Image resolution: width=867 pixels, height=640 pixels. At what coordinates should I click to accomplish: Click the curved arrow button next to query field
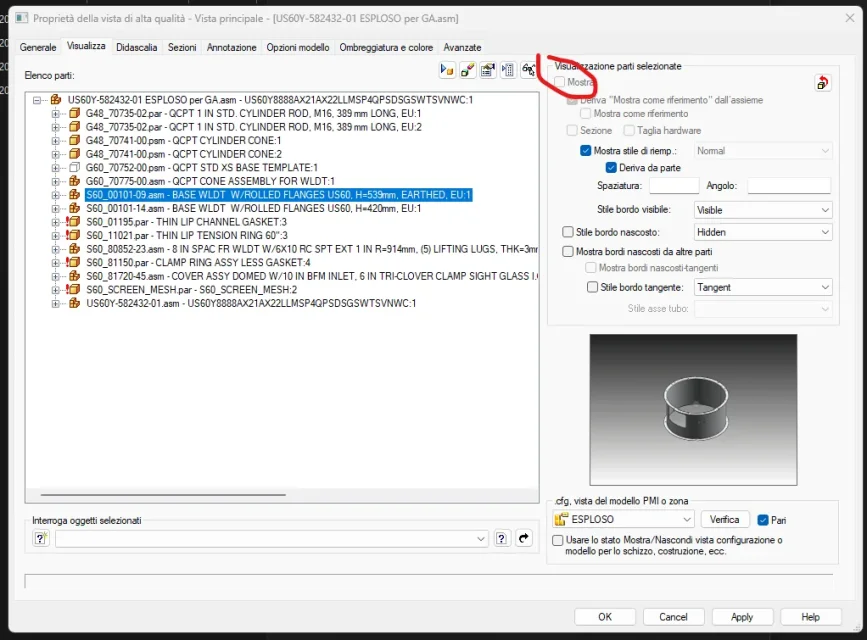[x=524, y=538]
